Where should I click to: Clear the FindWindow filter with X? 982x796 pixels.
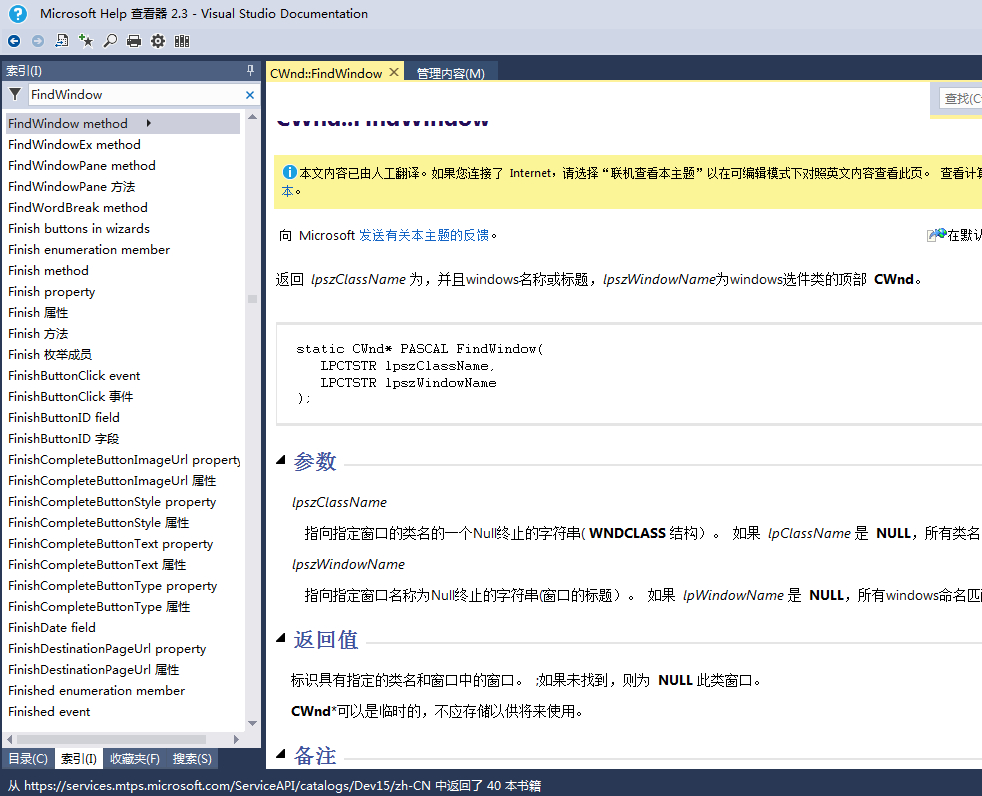[250, 95]
